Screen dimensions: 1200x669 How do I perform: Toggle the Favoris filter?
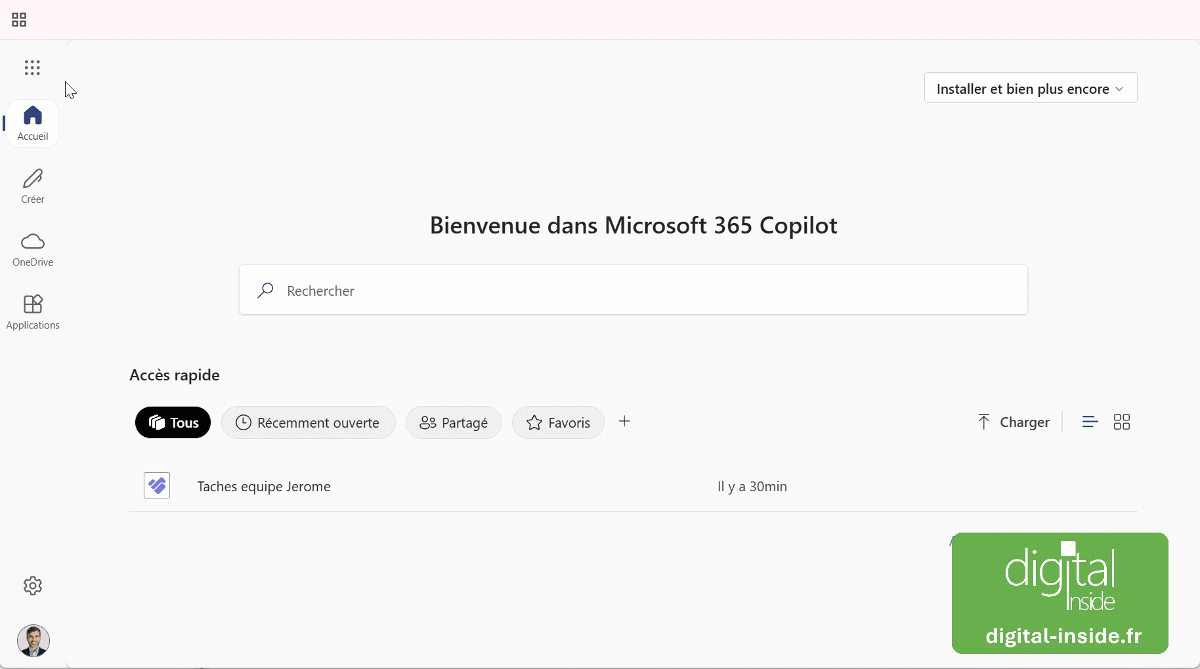point(558,422)
